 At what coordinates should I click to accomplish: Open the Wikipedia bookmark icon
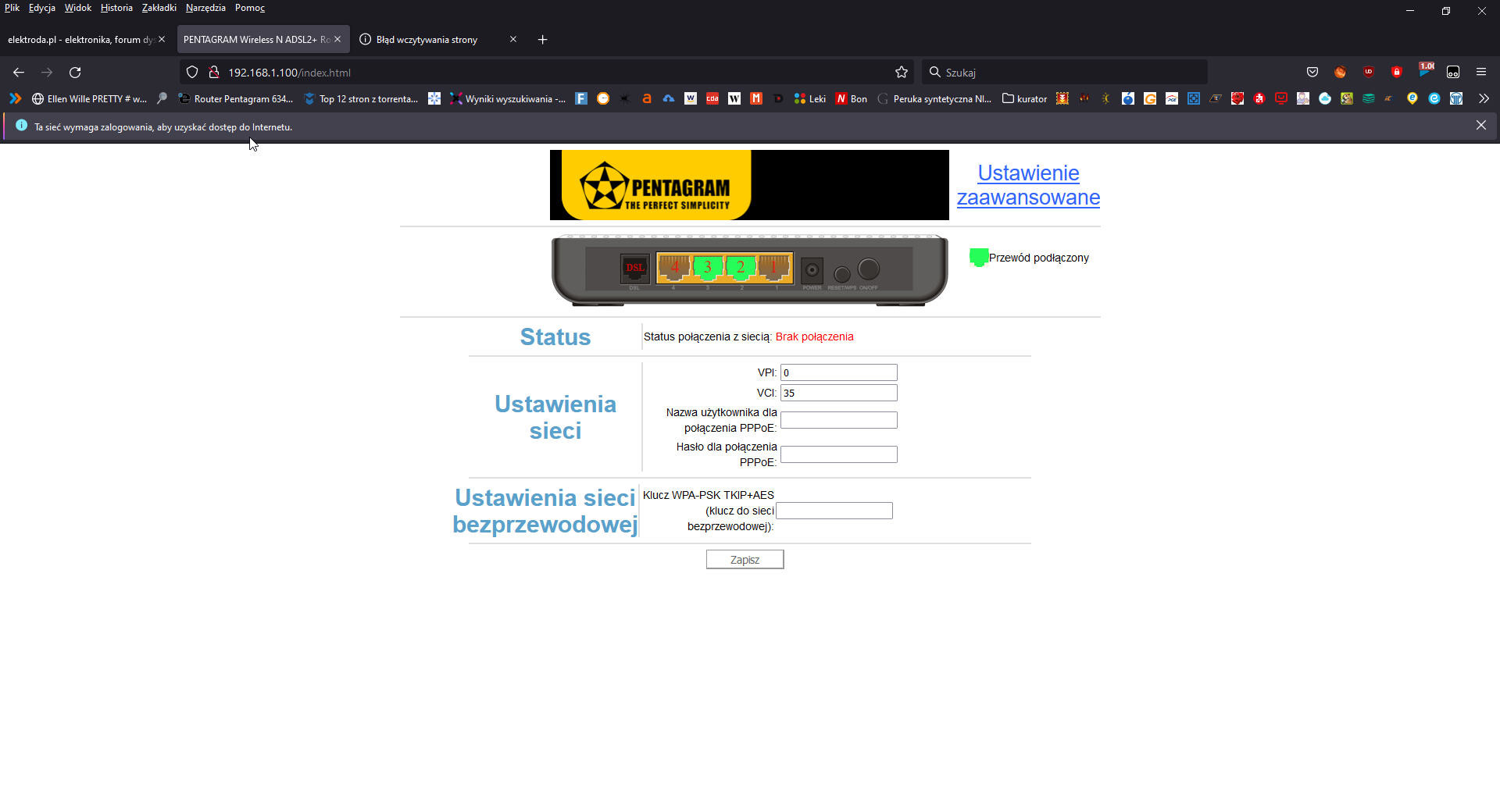click(734, 98)
